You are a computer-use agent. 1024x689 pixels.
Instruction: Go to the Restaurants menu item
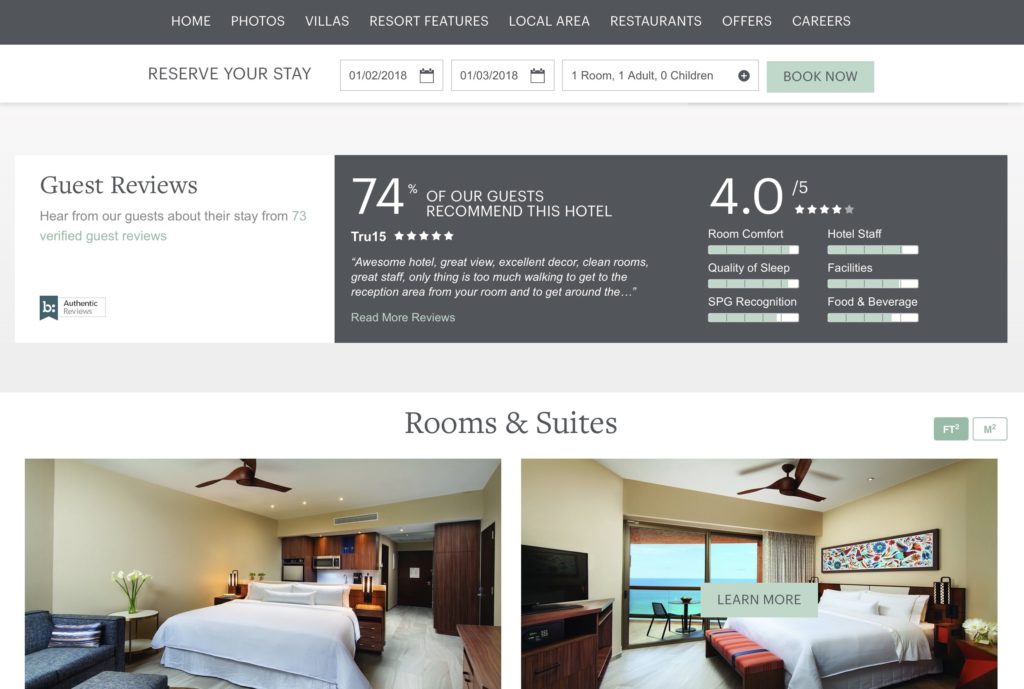click(x=656, y=22)
